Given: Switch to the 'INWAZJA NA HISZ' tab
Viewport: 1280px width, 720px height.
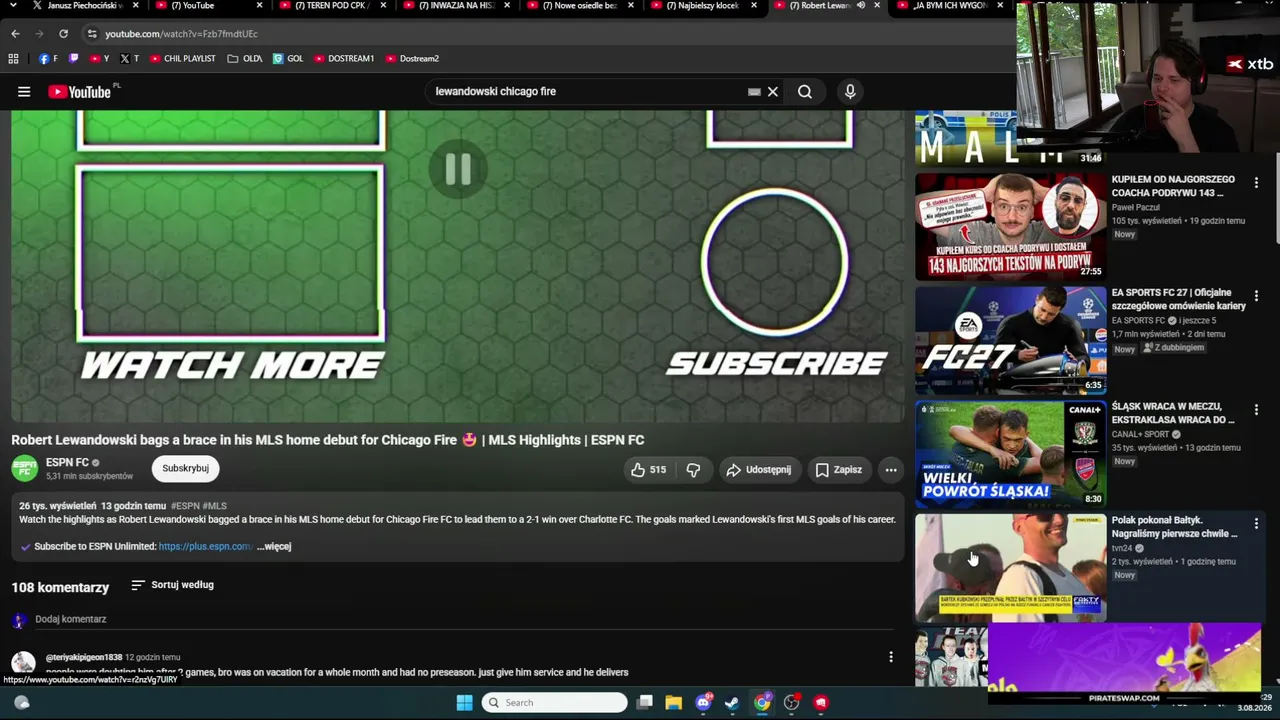Looking at the screenshot, I should point(454,6).
